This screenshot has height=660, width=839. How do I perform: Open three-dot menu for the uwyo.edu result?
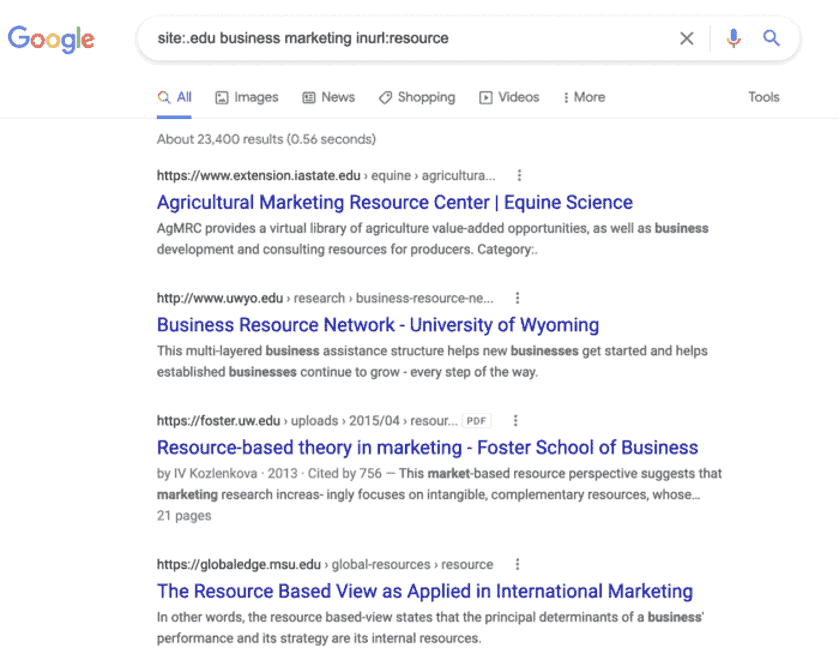point(517,298)
